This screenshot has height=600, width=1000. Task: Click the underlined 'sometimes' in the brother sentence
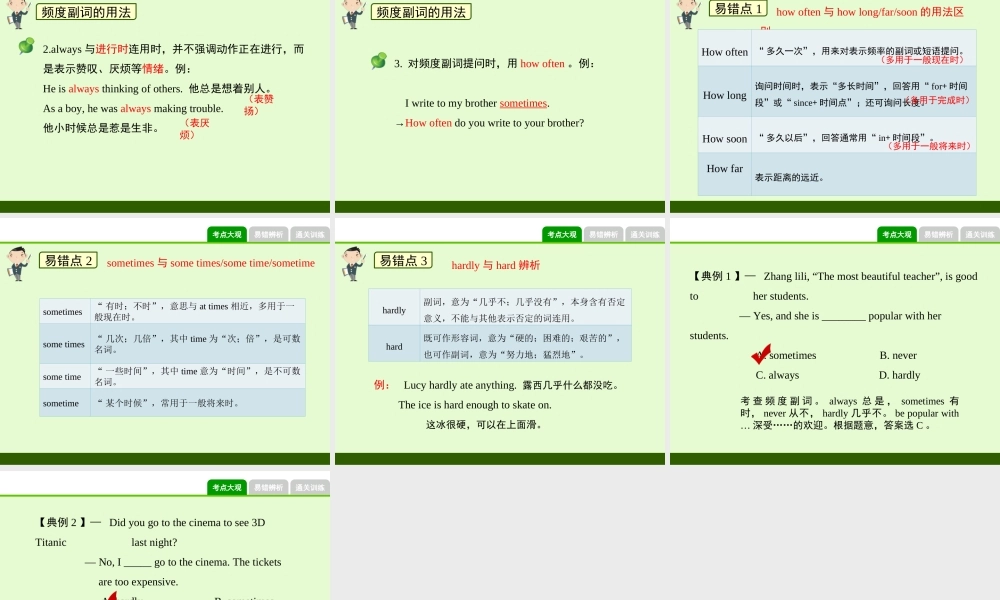click(523, 103)
